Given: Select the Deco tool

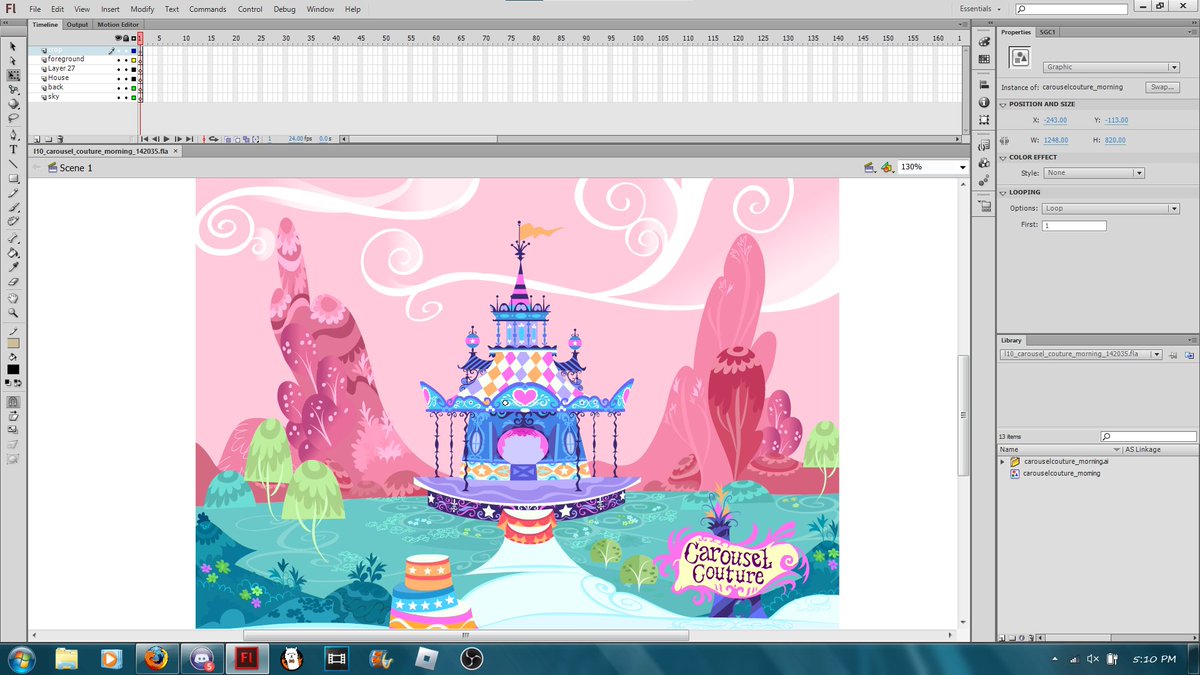Looking at the screenshot, I should coord(13,221).
